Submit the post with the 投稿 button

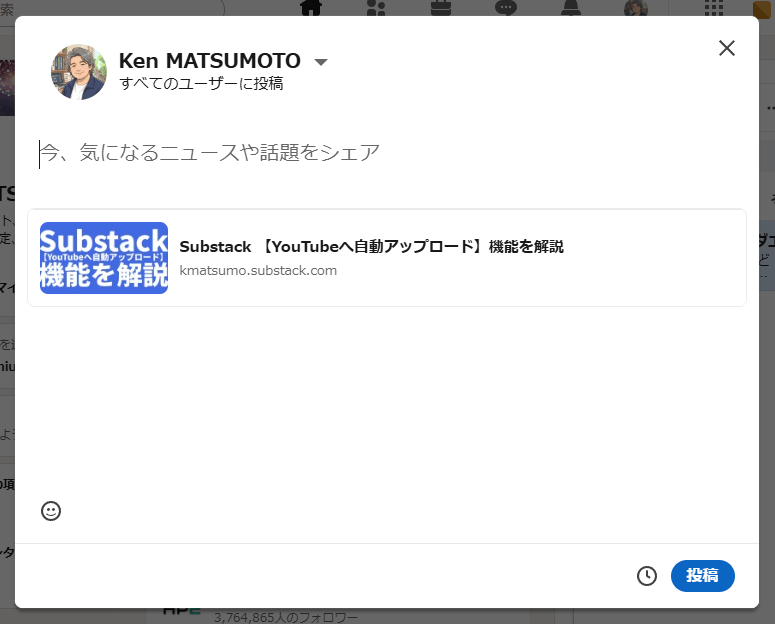702,576
